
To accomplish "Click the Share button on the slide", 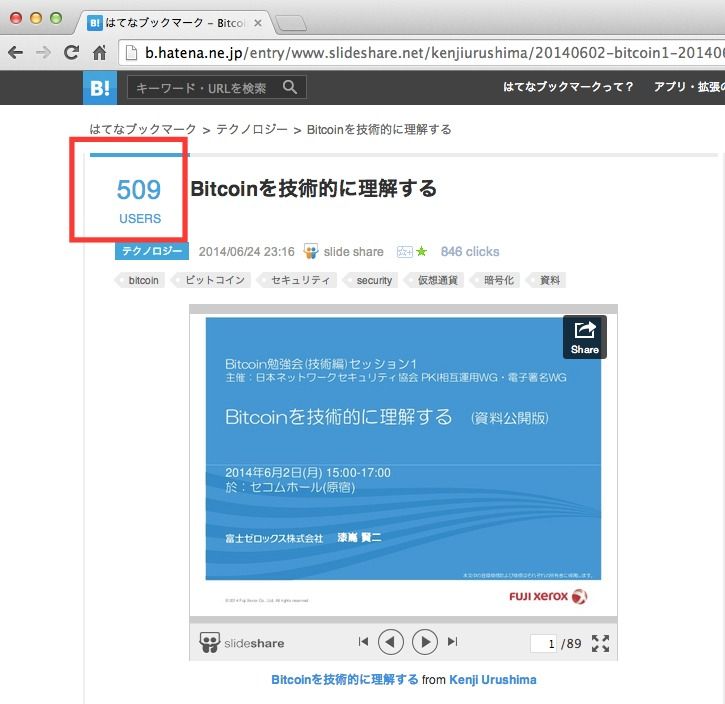I will (x=584, y=337).
